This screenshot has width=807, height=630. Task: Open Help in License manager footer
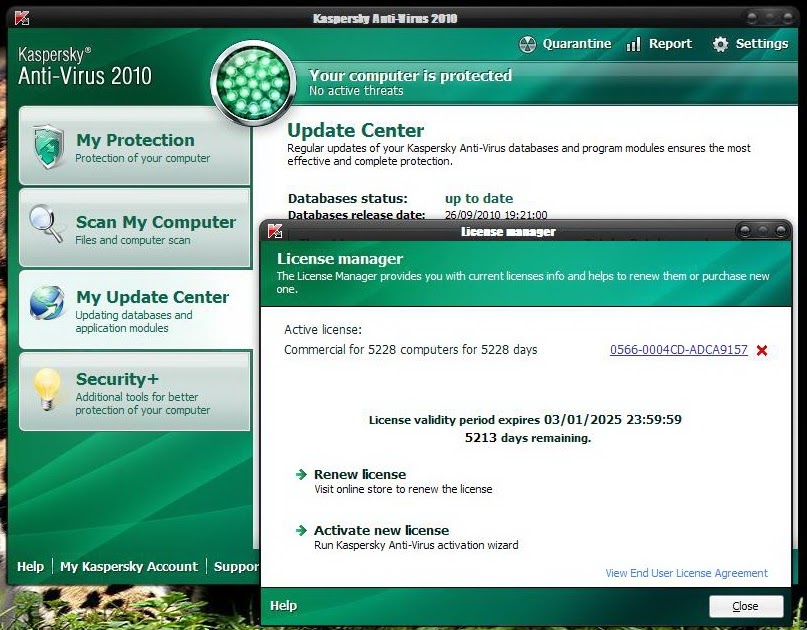click(284, 606)
